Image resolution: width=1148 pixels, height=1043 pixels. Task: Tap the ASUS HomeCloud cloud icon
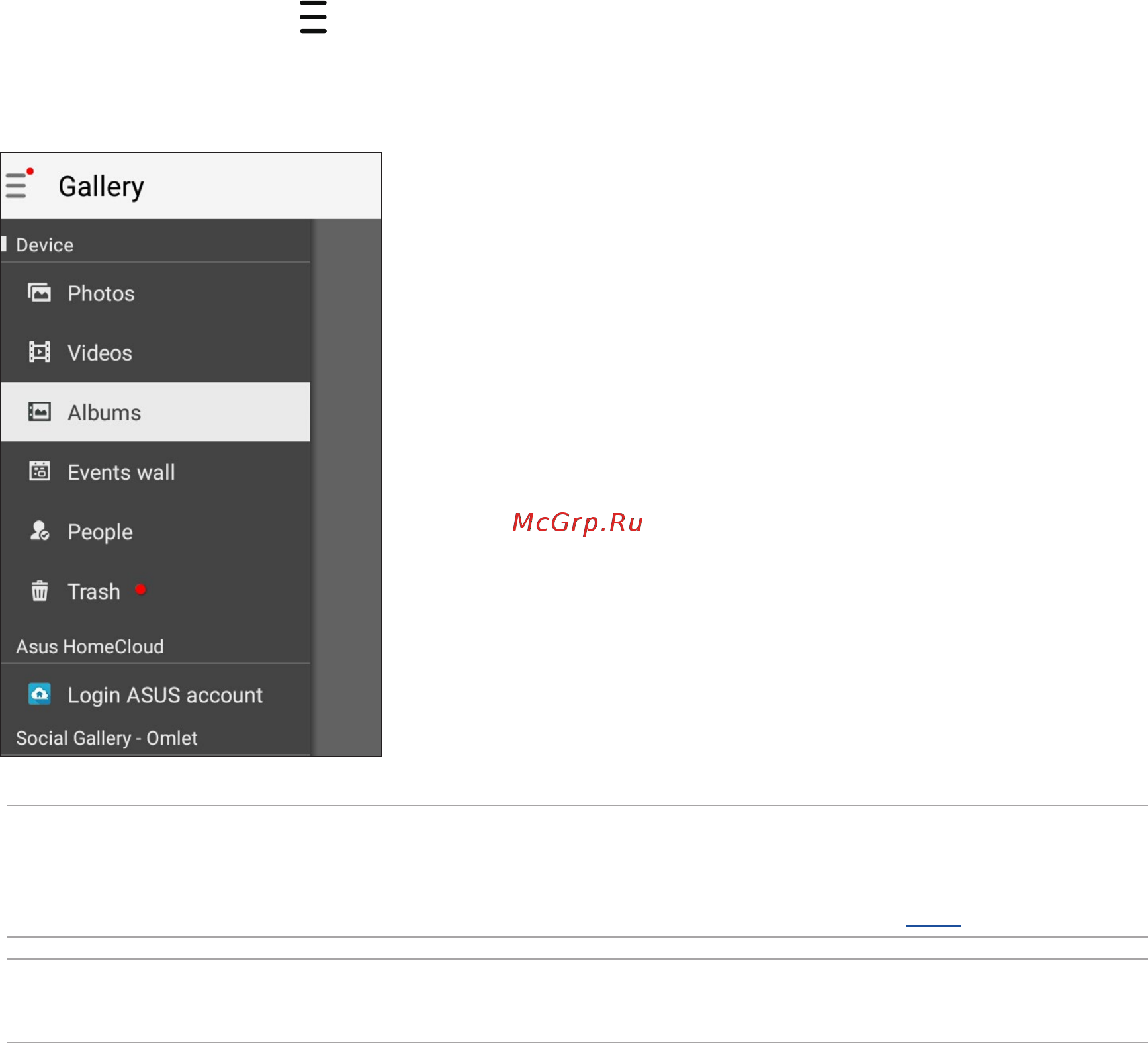[x=39, y=694]
